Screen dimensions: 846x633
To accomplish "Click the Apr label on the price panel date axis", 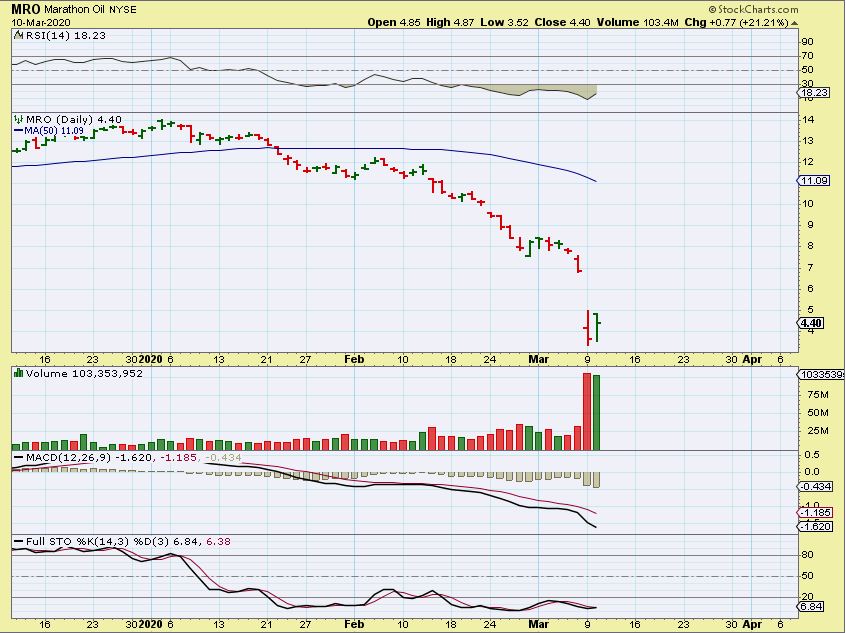I will pos(752,359).
